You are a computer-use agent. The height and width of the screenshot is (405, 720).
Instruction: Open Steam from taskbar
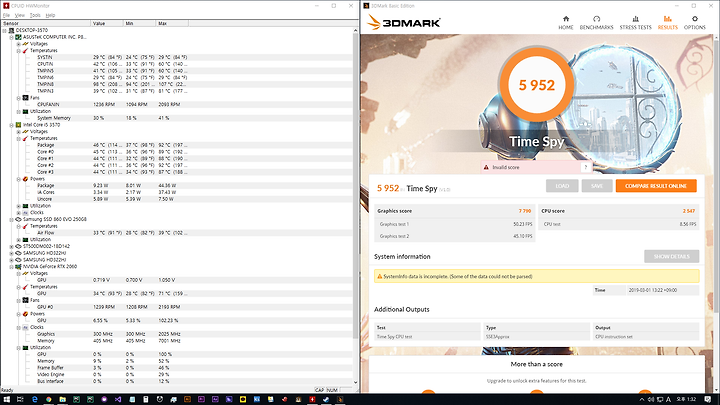pos(326,399)
